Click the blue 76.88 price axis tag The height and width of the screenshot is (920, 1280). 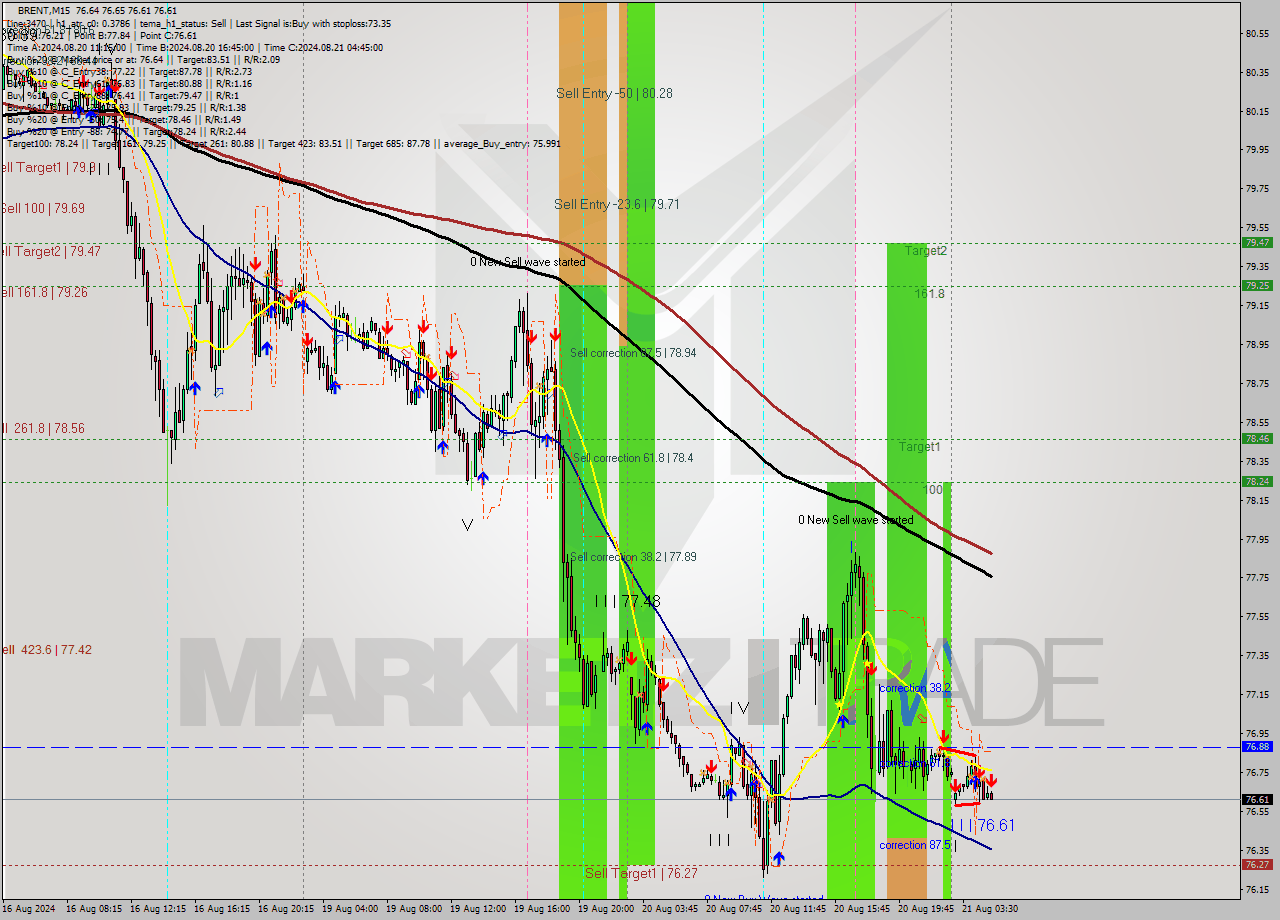tap(1257, 746)
